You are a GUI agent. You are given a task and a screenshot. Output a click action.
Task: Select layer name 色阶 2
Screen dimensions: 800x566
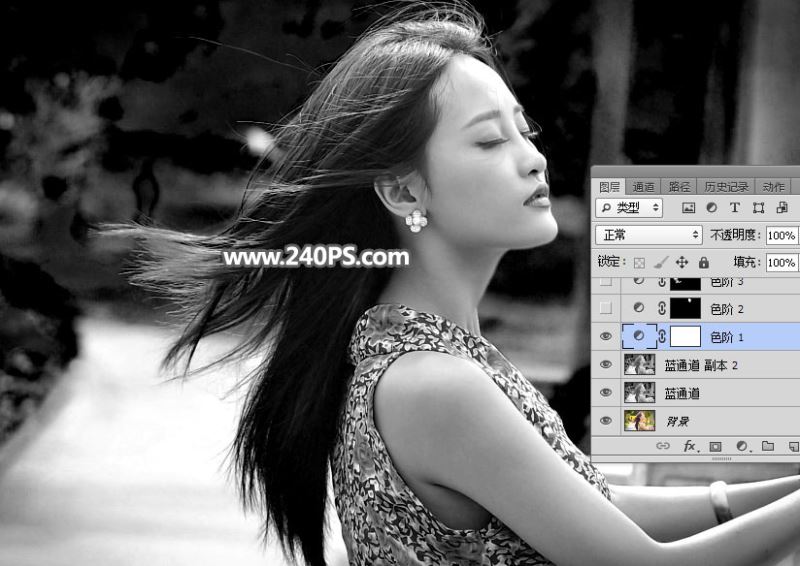pos(727,309)
